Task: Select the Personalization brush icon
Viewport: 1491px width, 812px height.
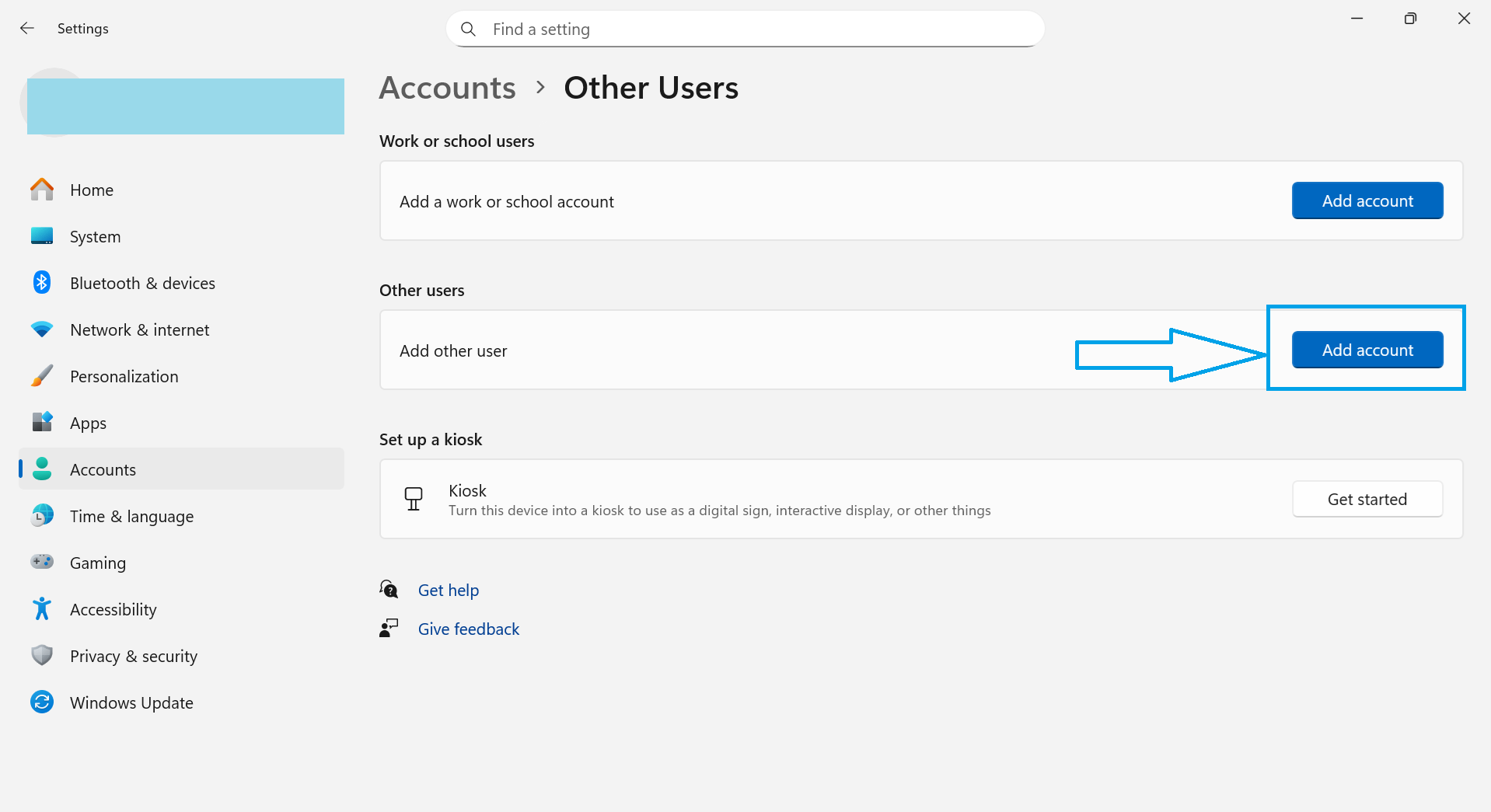Action: pos(41,376)
